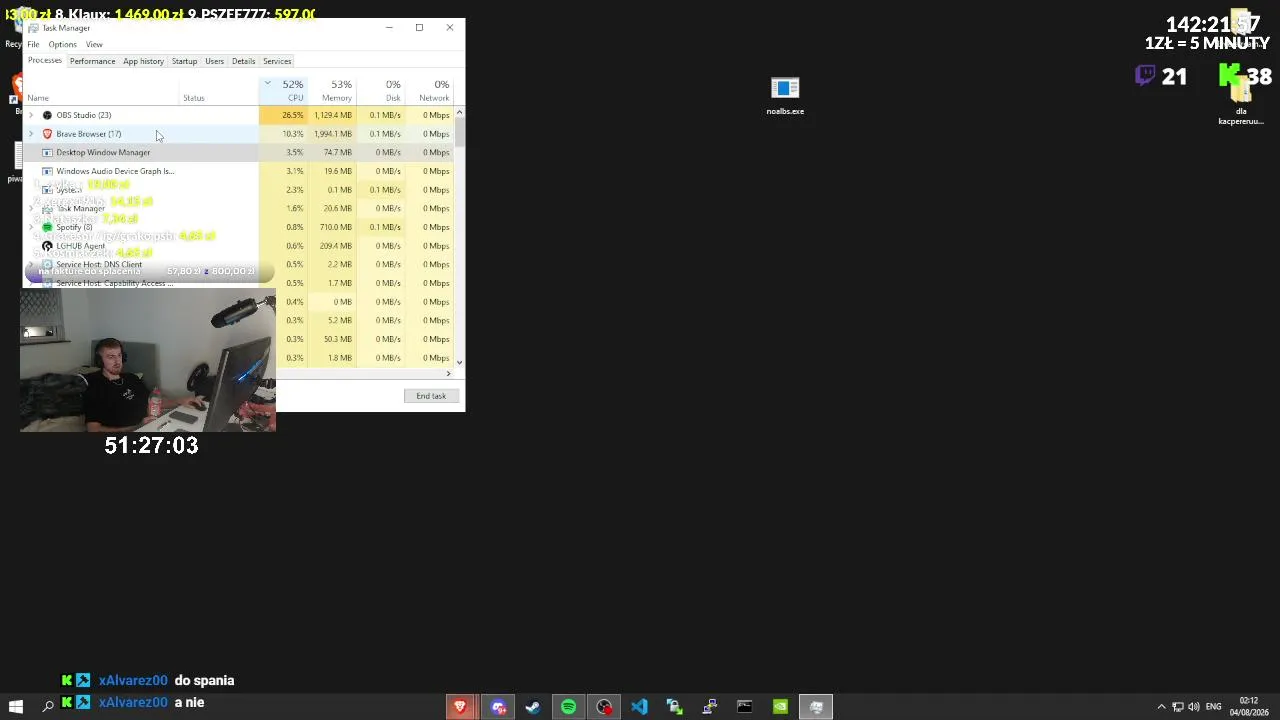Image resolution: width=1280 pixels, height=720 pixels.
Task: Switch to the Users tab
Action: click(214, 61)
